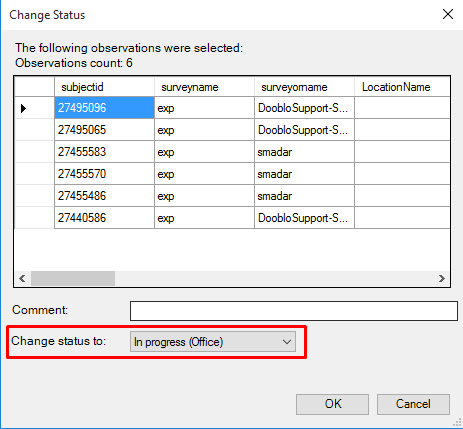This screenshot has width=463, height=429.
Task: Click the smadar surveyor cell for 27455486
Action: coord(304,196)
